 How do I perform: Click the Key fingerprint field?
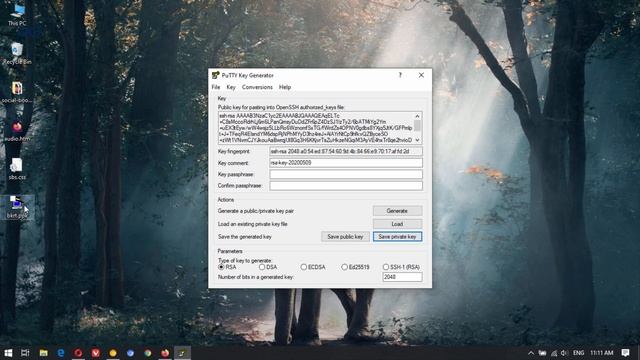coord(346,151)
